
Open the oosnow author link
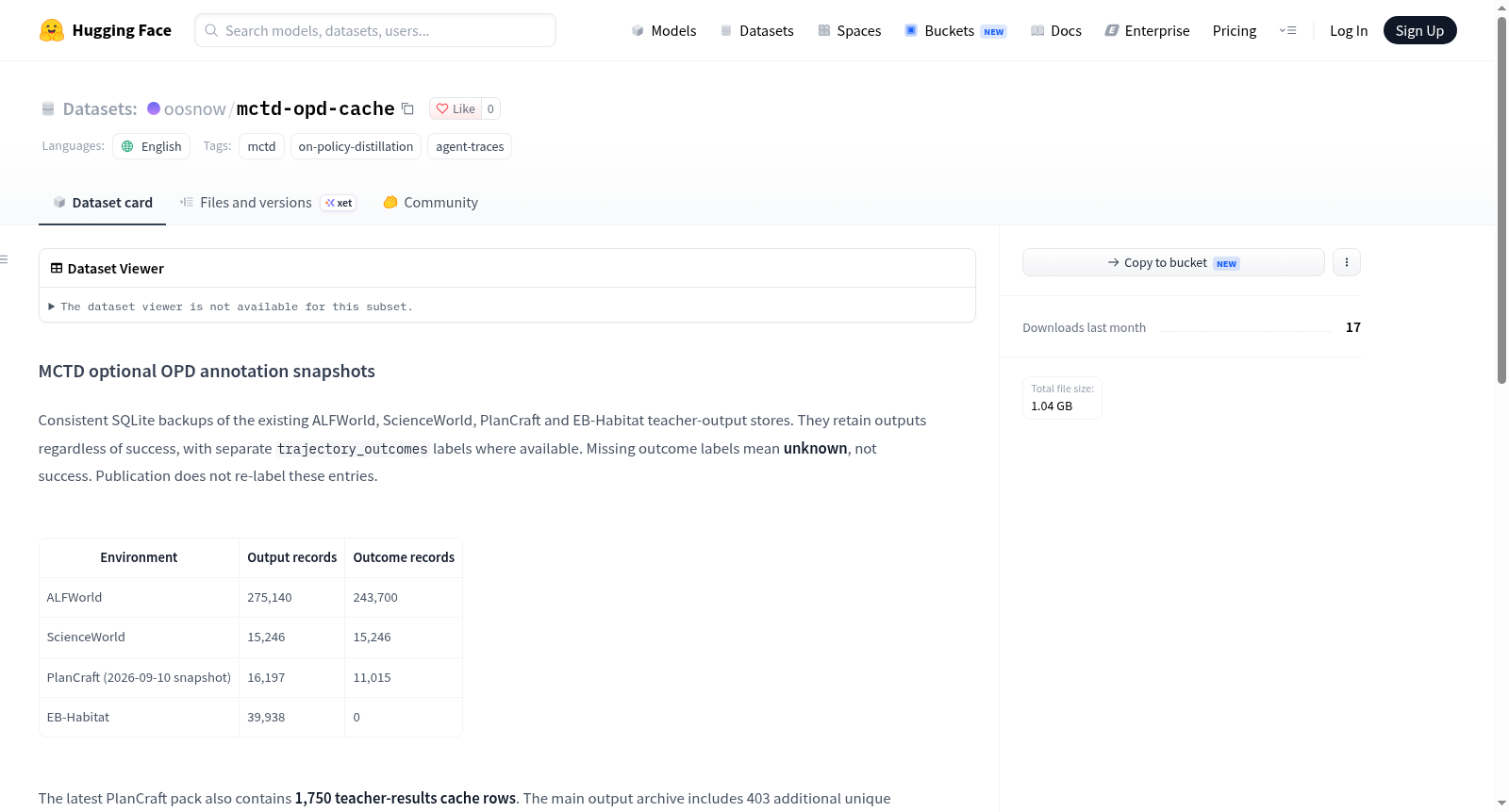coord(194,109)
